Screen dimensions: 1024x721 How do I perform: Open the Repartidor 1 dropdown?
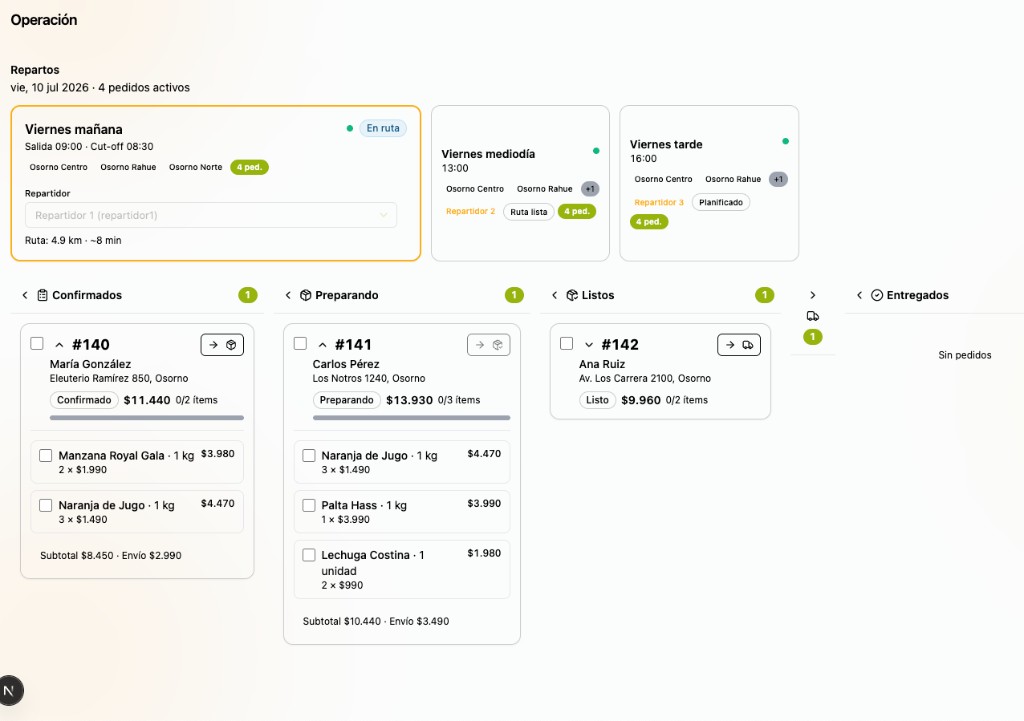(211, 215)
